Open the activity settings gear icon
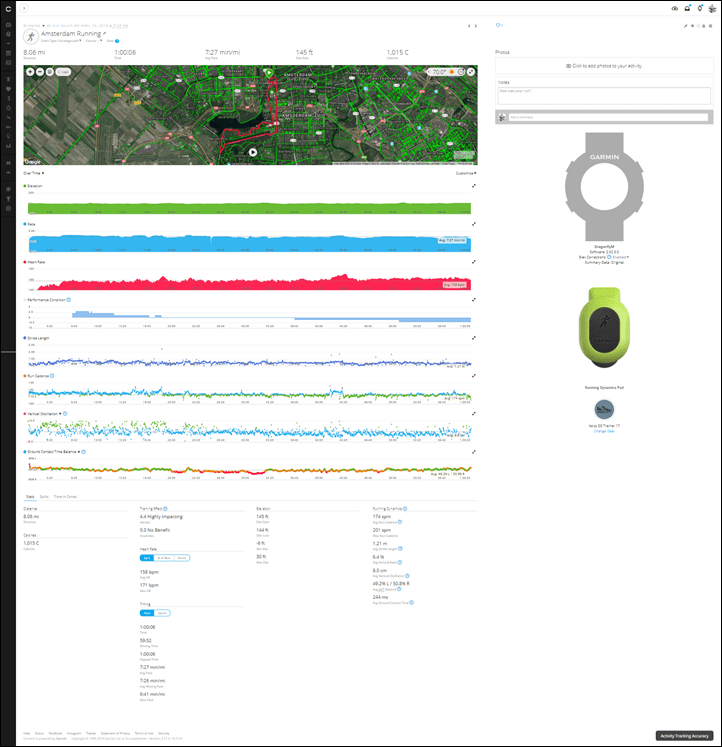Screen dimensions: 722x747 coord(711,26)
